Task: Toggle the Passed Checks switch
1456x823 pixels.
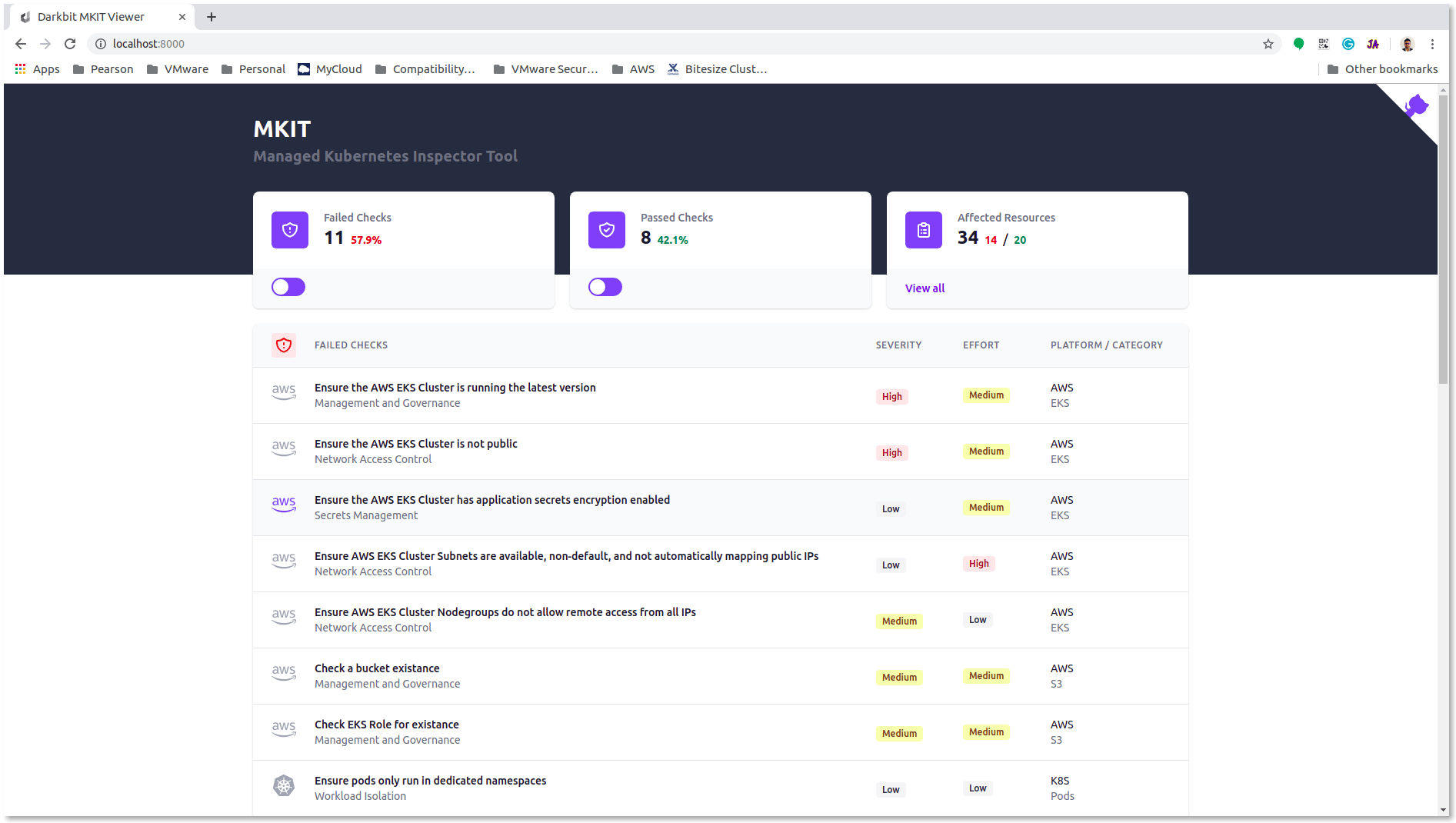Action: point(605,287)
